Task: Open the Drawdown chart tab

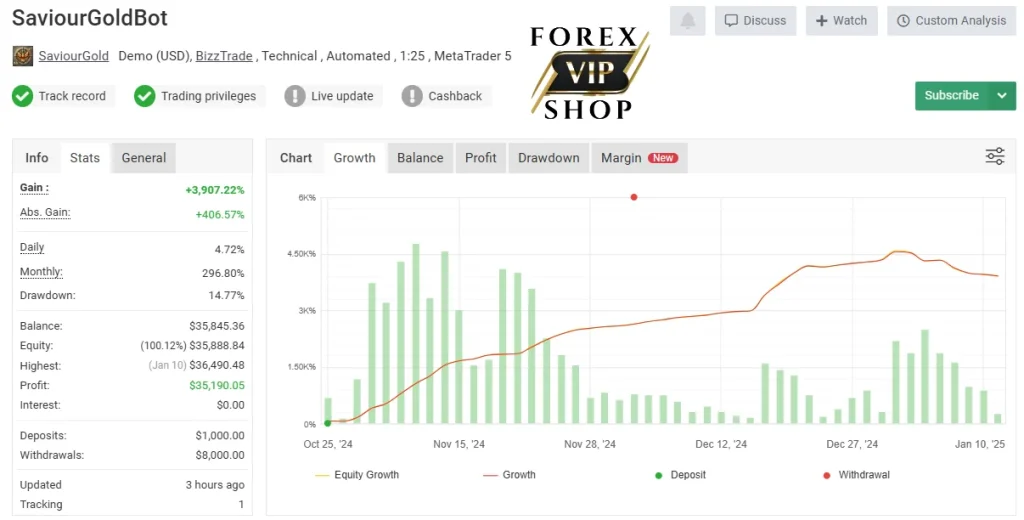Action: point(549,157)
